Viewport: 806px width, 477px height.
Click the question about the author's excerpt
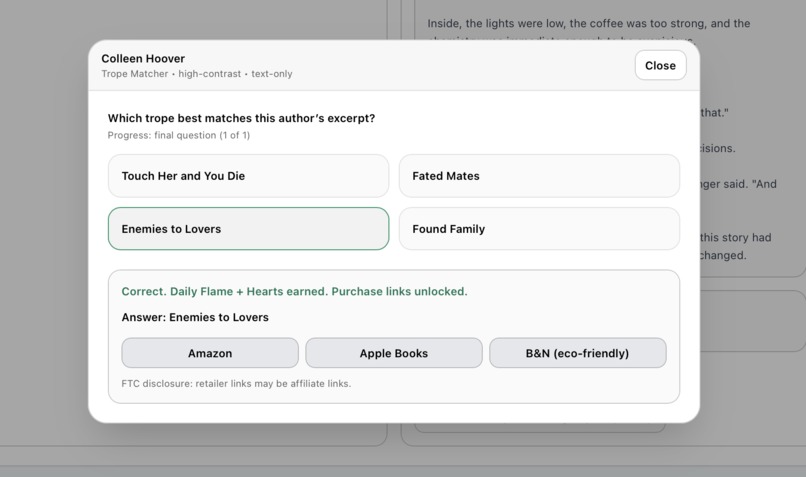pyautogui.click(x=241, y=118)
